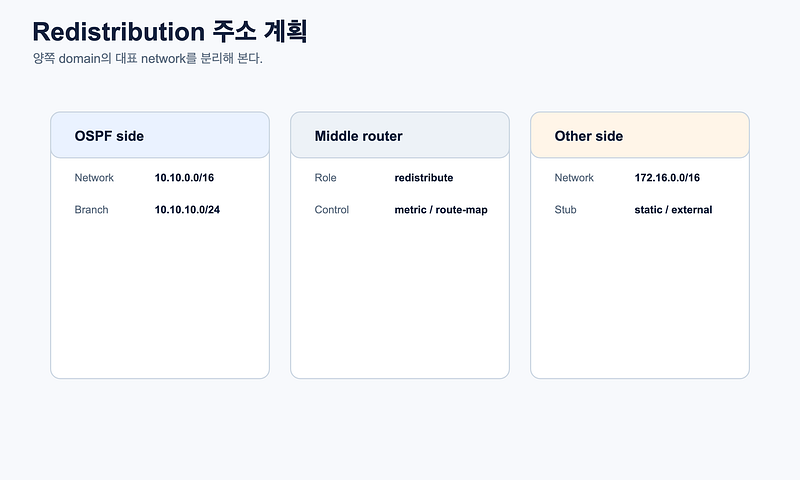Select the static / external stub value
This screenshot has height=480, width=800.
[673, 210]
